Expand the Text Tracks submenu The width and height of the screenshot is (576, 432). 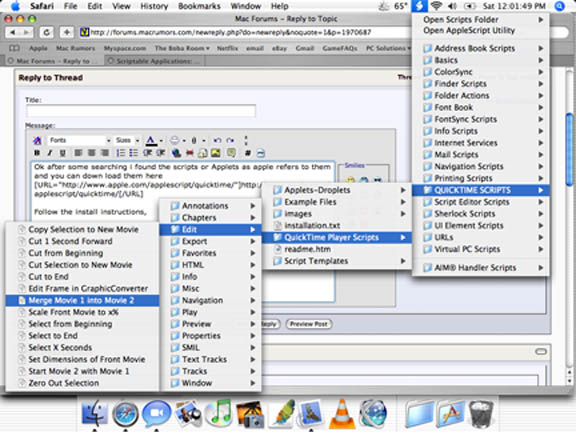[x=210, y=360]
